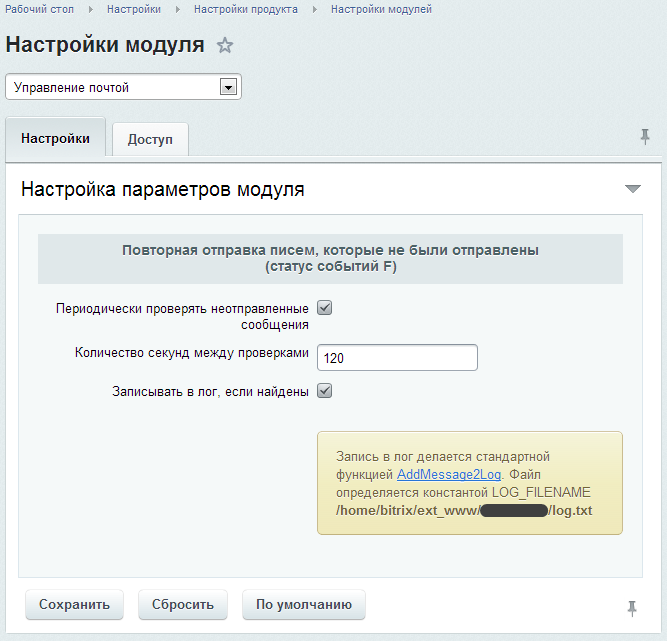Image resolution: width=667 pixels, height=641 pixels.
Task: Uncheck Записывать в лог, если найдены
Action: [324, 391]
